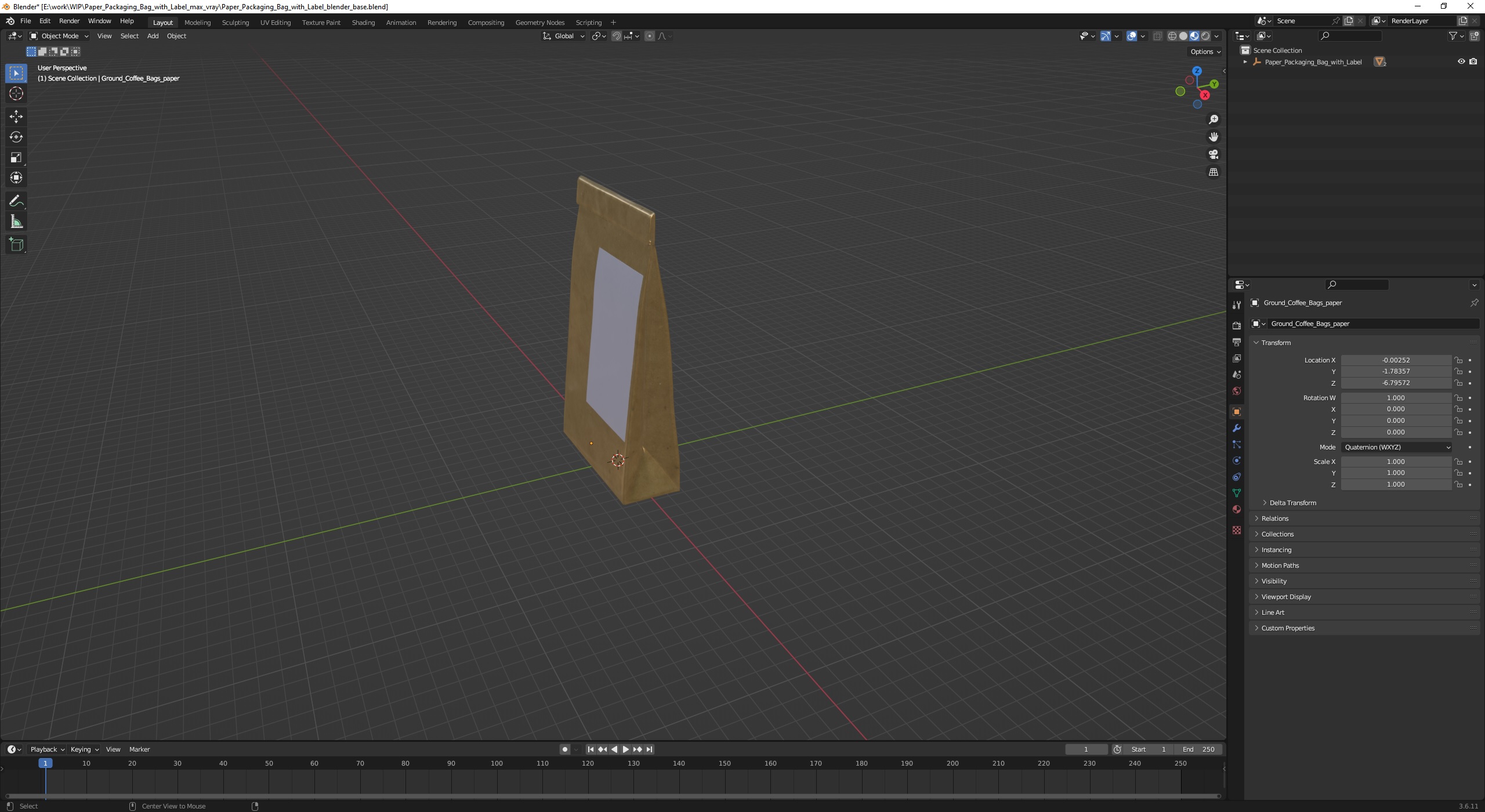Disable render for Paper_Packaging_Bag_with_Label camera icon
Viewport: 1485px width, 812px height.
(1473, 61)
